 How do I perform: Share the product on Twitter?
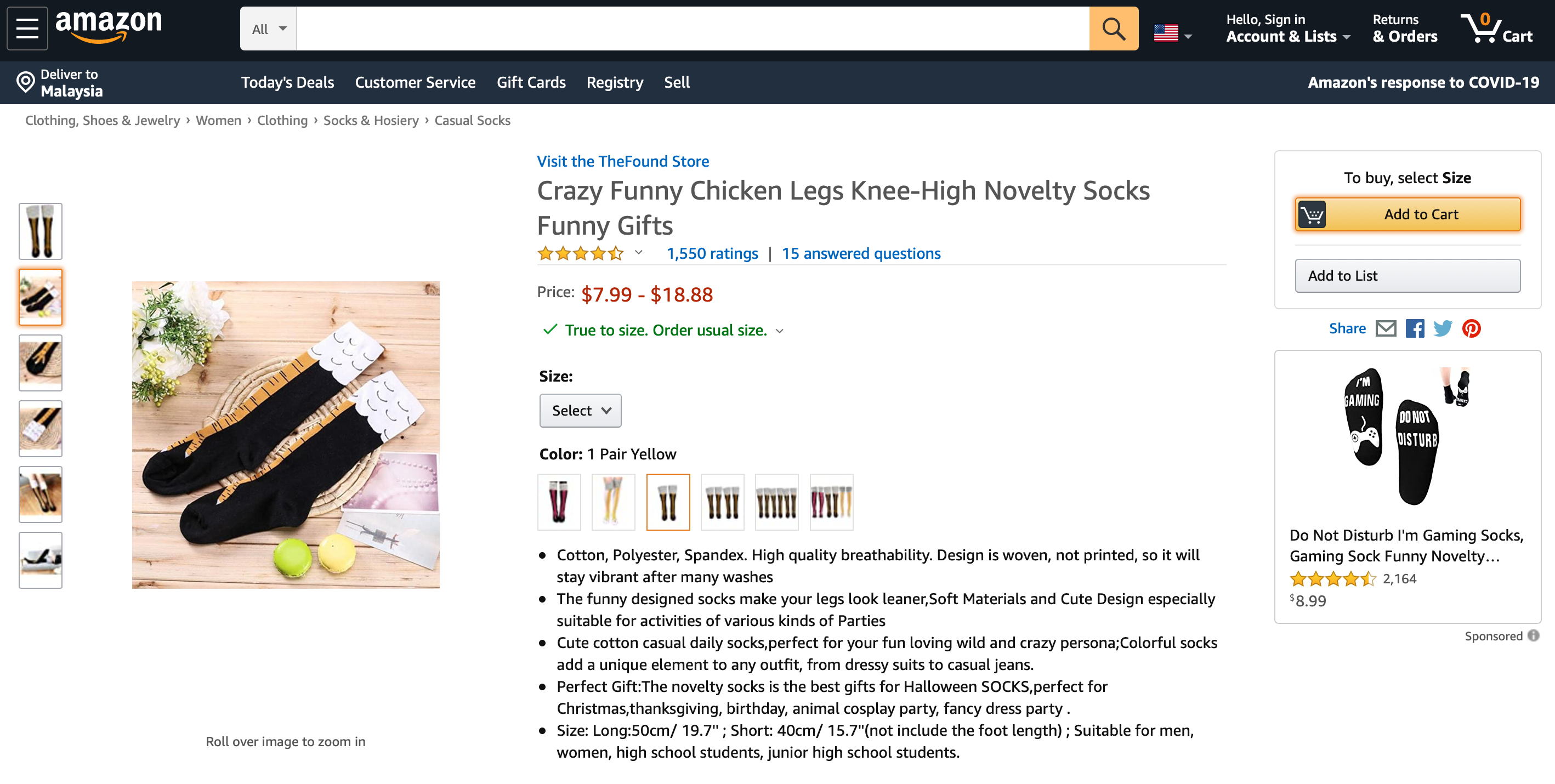(1443, 328)
